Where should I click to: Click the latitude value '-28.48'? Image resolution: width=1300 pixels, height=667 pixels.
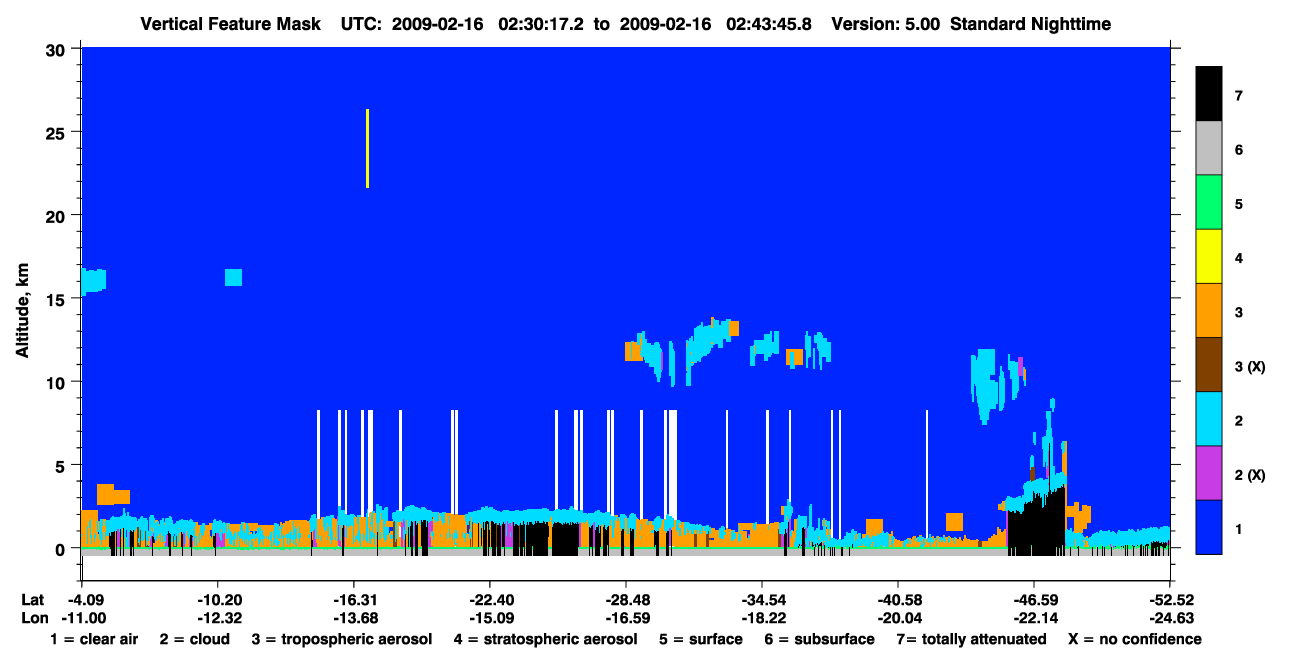pyautogui.click(x=625, y=600)
